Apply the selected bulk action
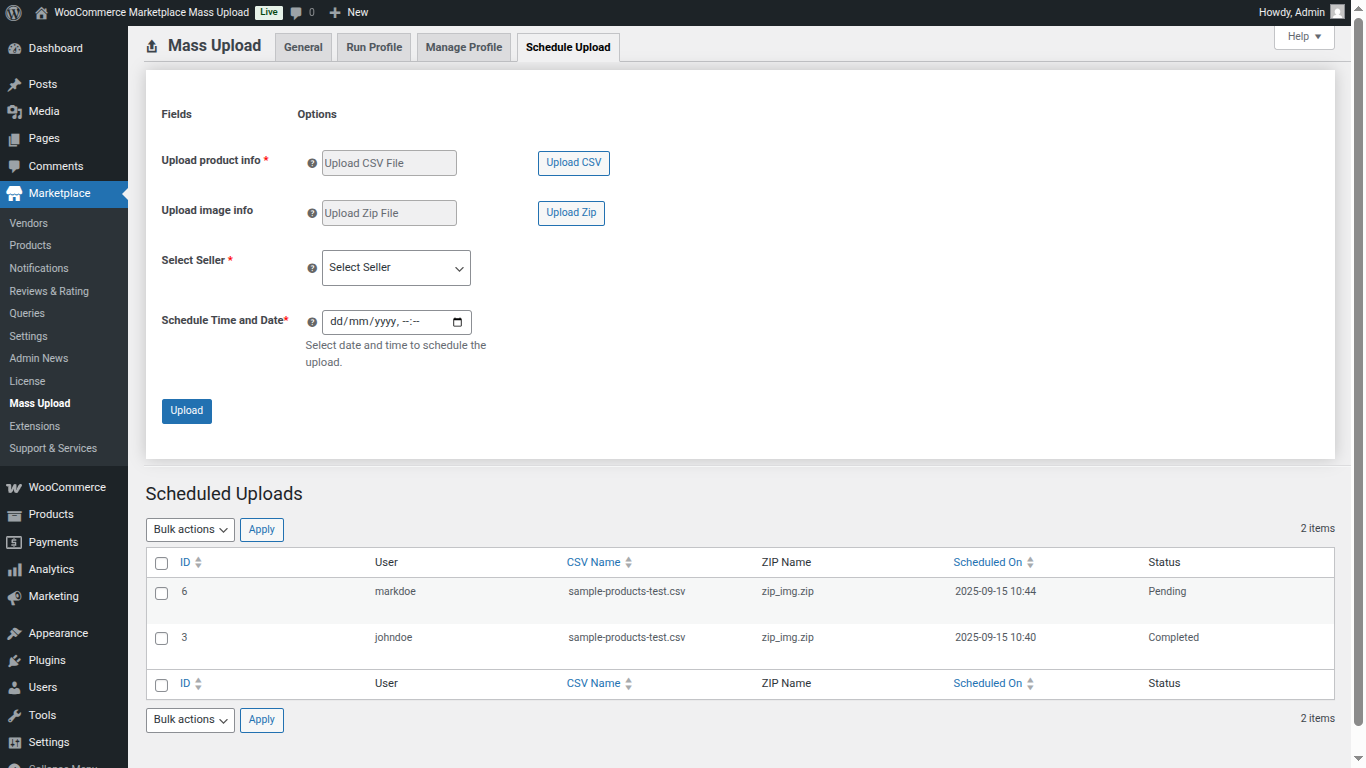This screenshot has width=1366, height=768. [261, 529]
